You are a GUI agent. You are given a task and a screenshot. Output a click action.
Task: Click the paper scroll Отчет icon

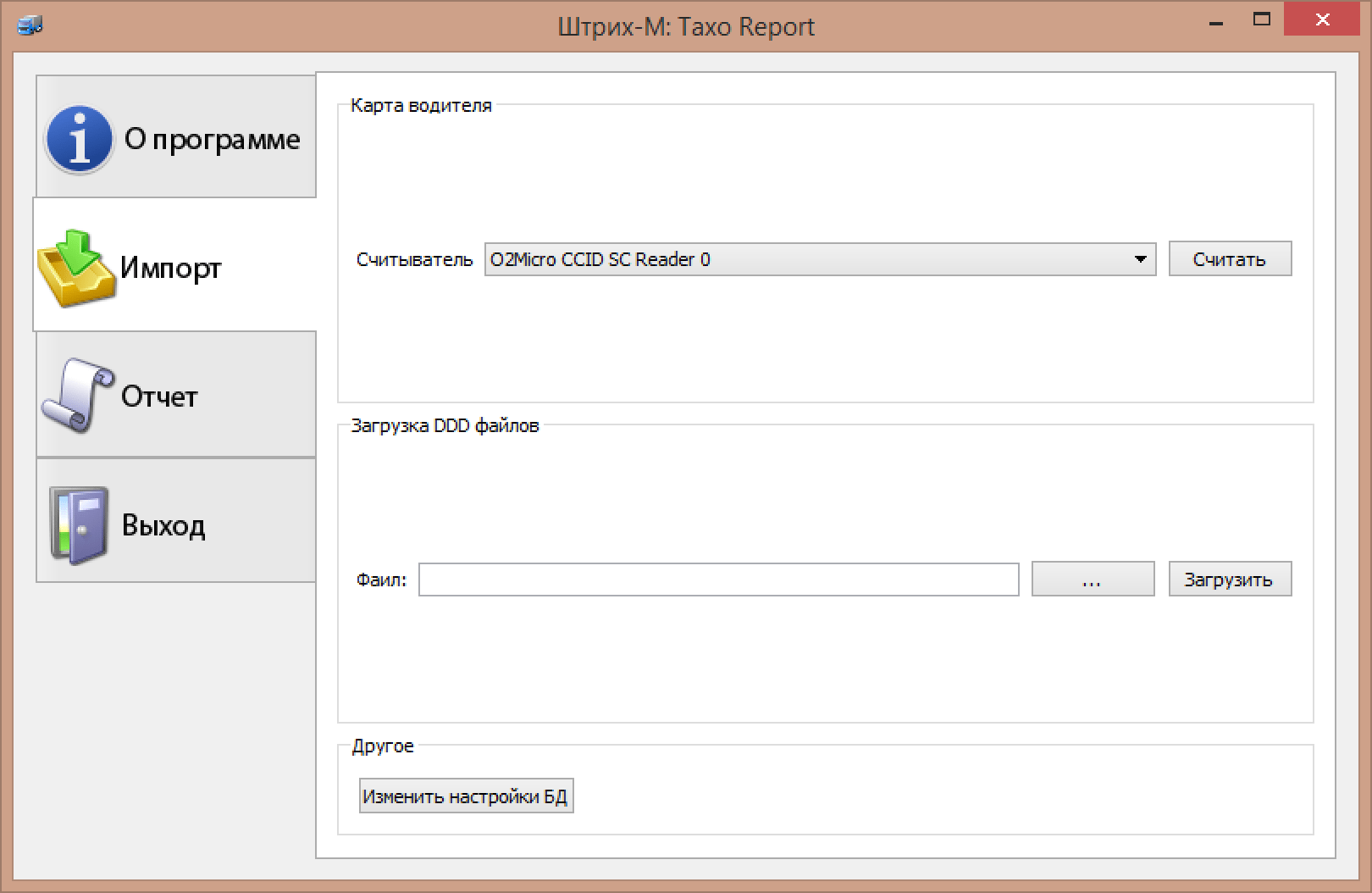pos(77,396)
